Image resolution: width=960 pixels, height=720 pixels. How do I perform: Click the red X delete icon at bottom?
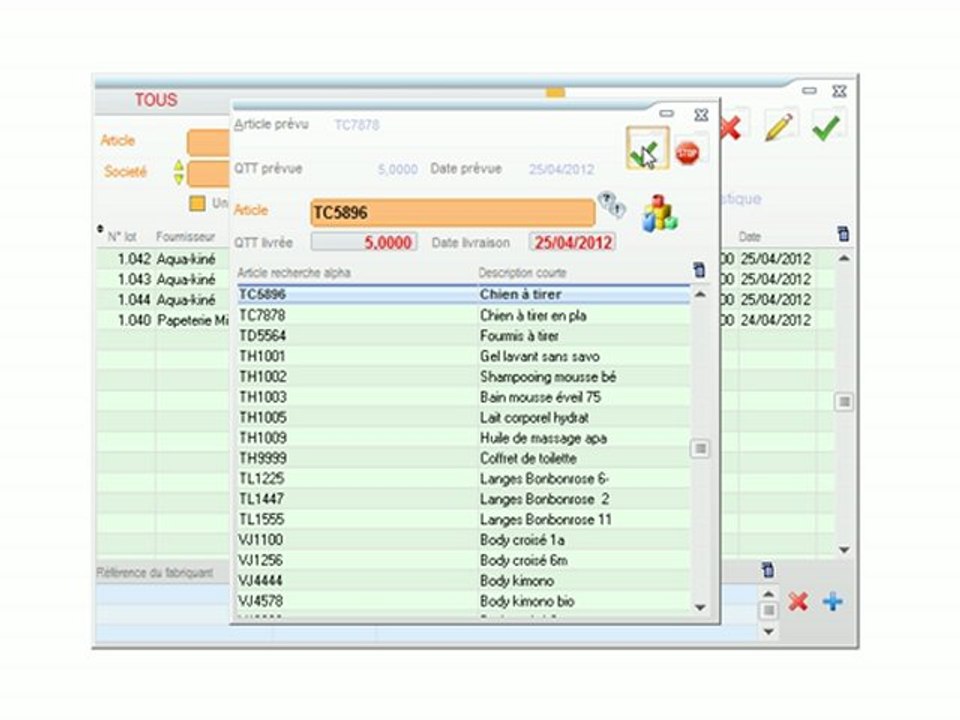798,602
